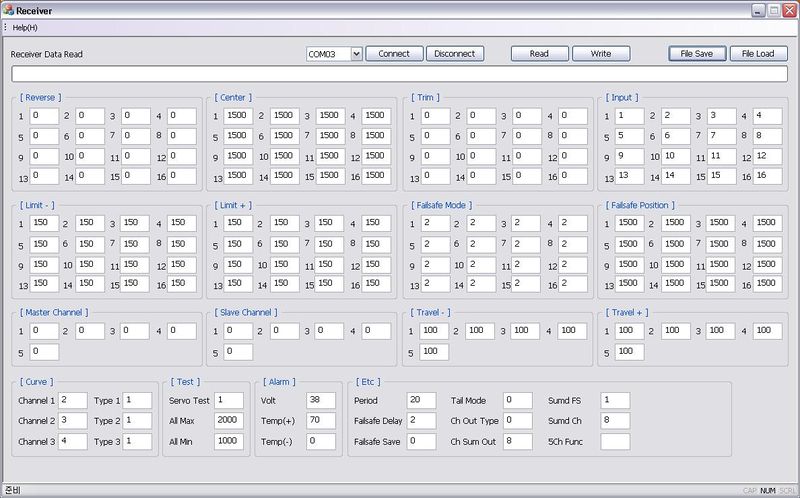Click the All Max value field
This screenshot has height=498, width=800.
click(x=229, y=421)
